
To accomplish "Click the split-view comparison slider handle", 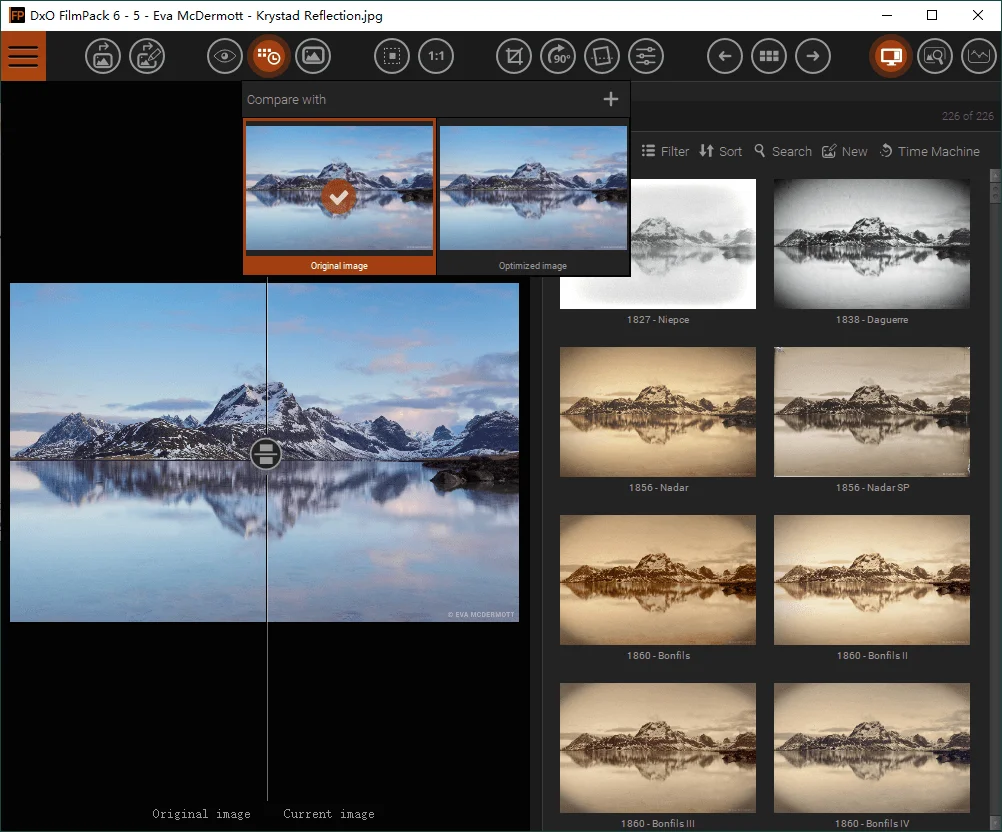I will click(266, 454).
